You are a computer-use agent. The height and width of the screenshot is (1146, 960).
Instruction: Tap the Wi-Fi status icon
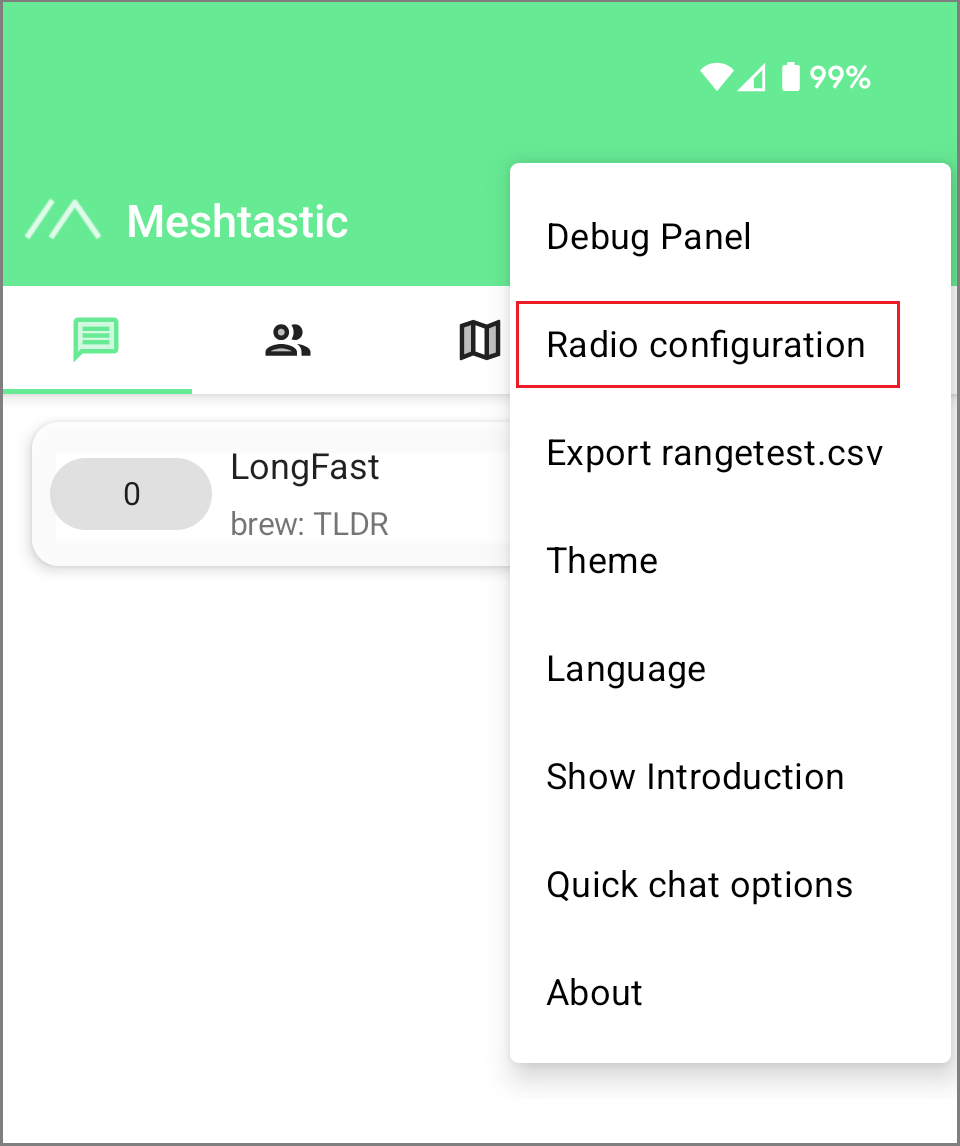(716, 77)
